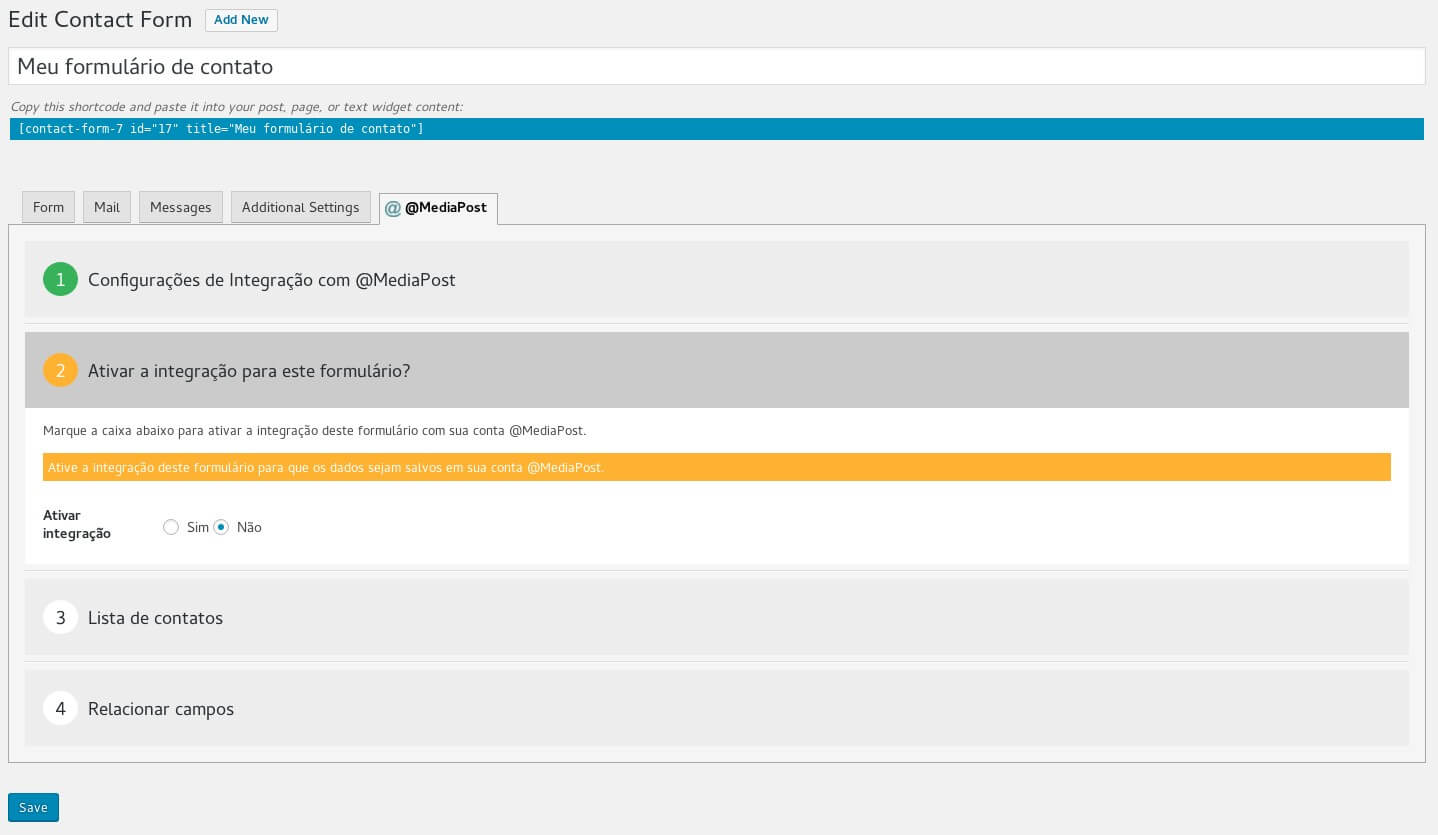Select the Sim radio button

[x=171, y=527]
